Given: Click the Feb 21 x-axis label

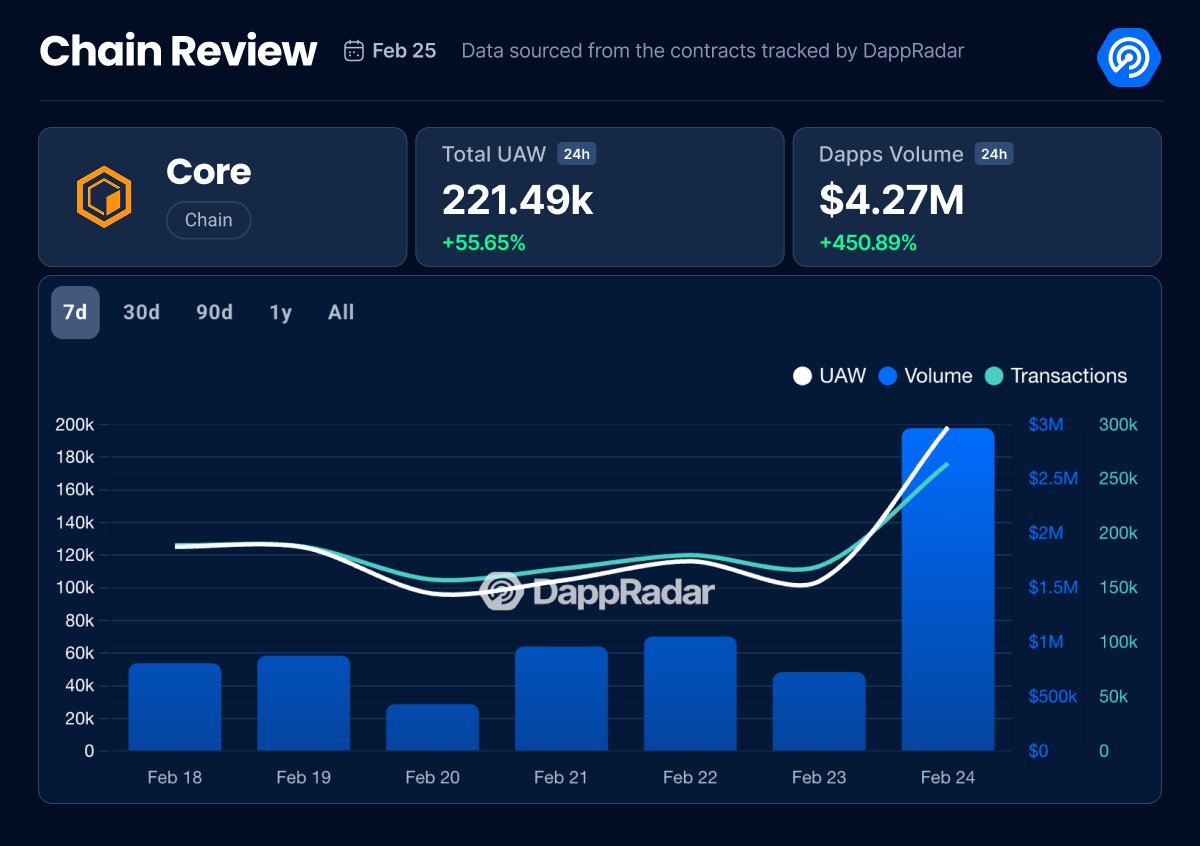Looking at the screenshot, I should (562, 777).
